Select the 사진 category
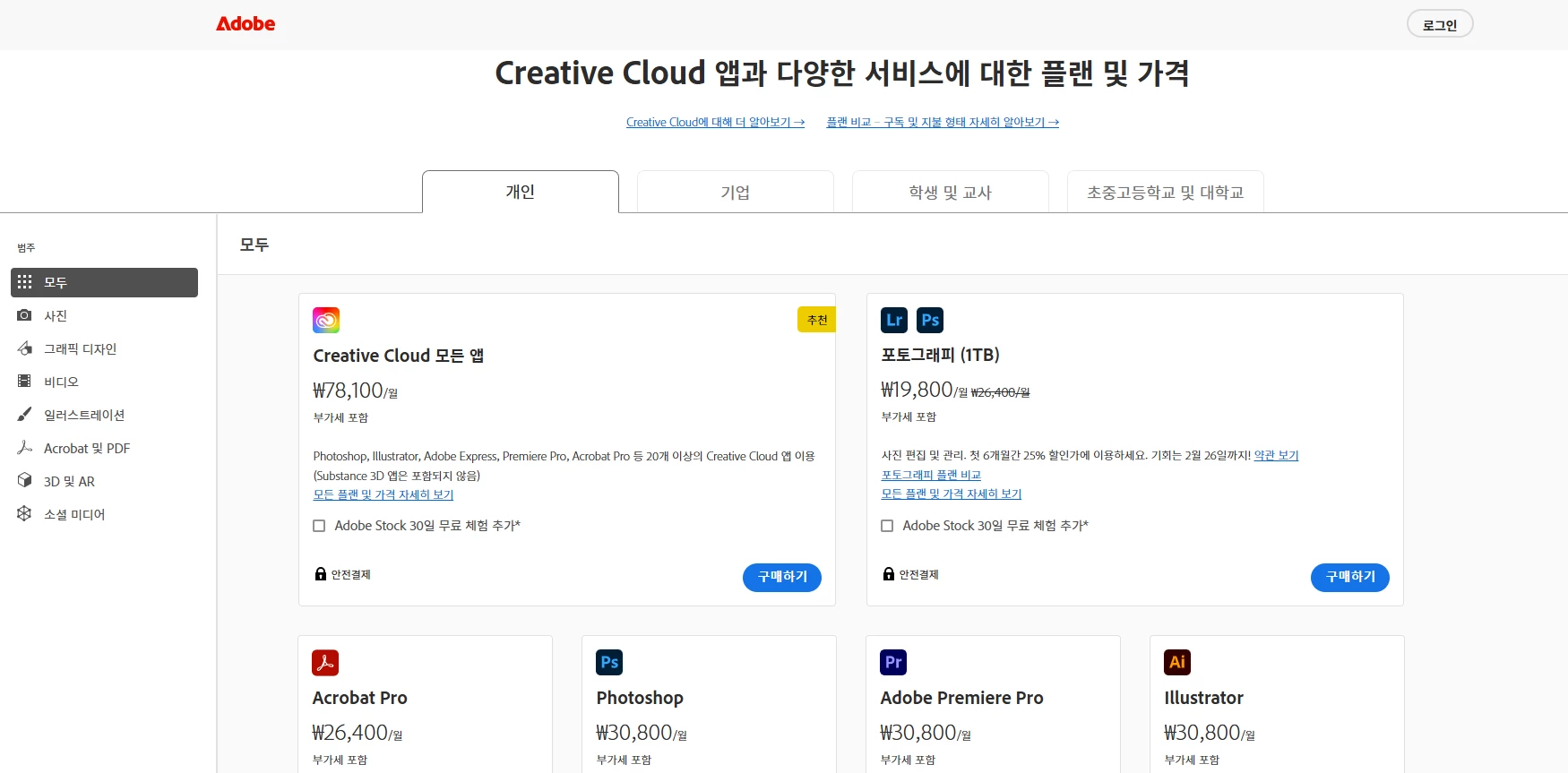The image size is (1568, 773). click(104, 315)
